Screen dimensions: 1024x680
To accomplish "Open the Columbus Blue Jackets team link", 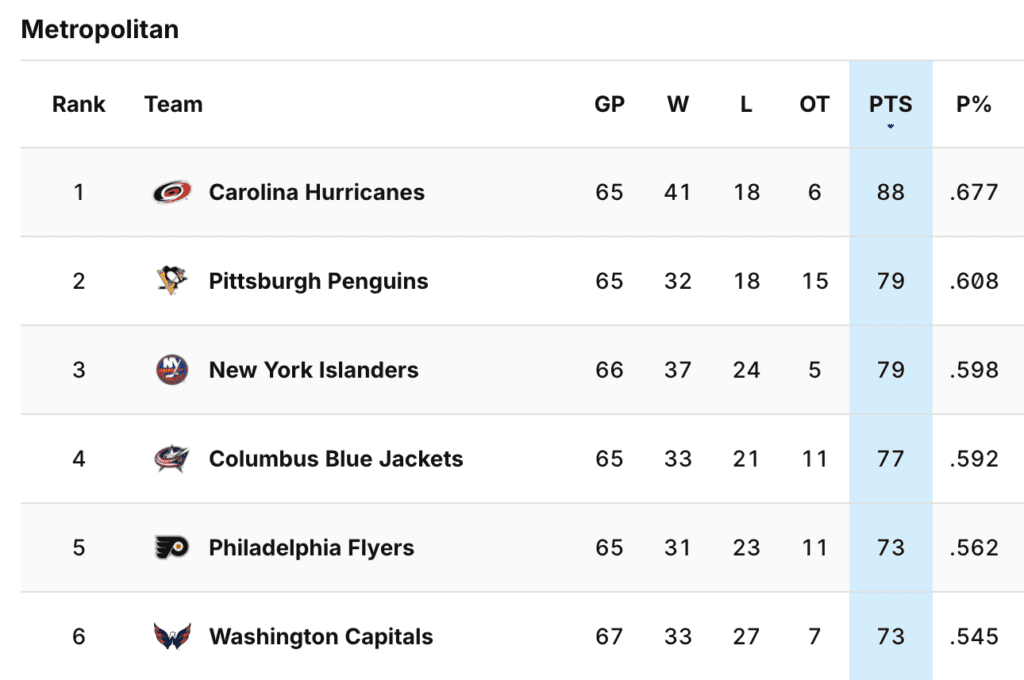I will click(336, 459).
